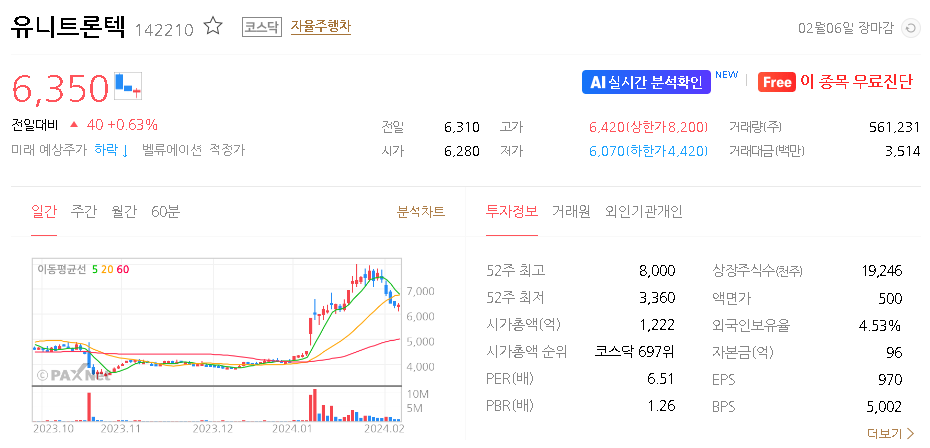
Task: Switch to the 주간 chart tab
Action: (84, 212)
